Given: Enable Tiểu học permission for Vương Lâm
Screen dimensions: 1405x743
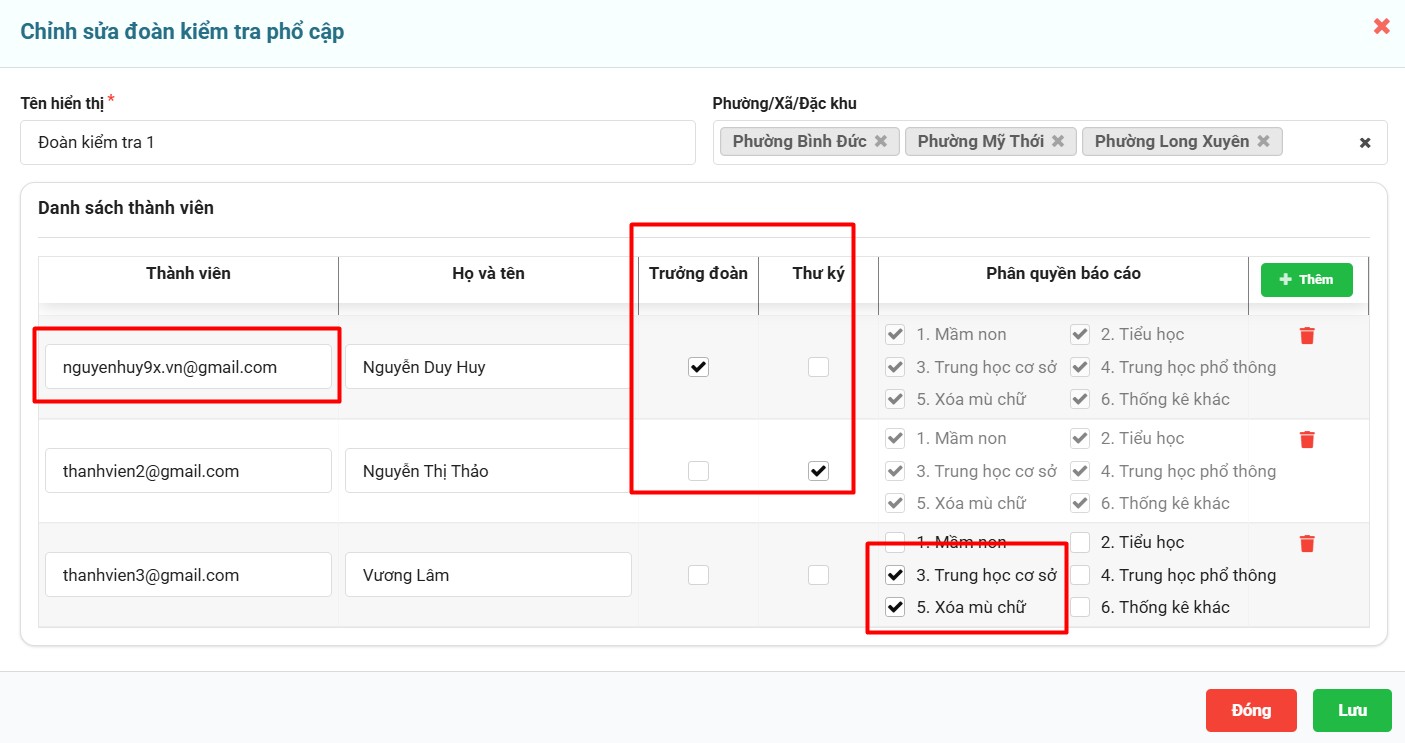Looking at the screenshot, I should pos(1080,543).
